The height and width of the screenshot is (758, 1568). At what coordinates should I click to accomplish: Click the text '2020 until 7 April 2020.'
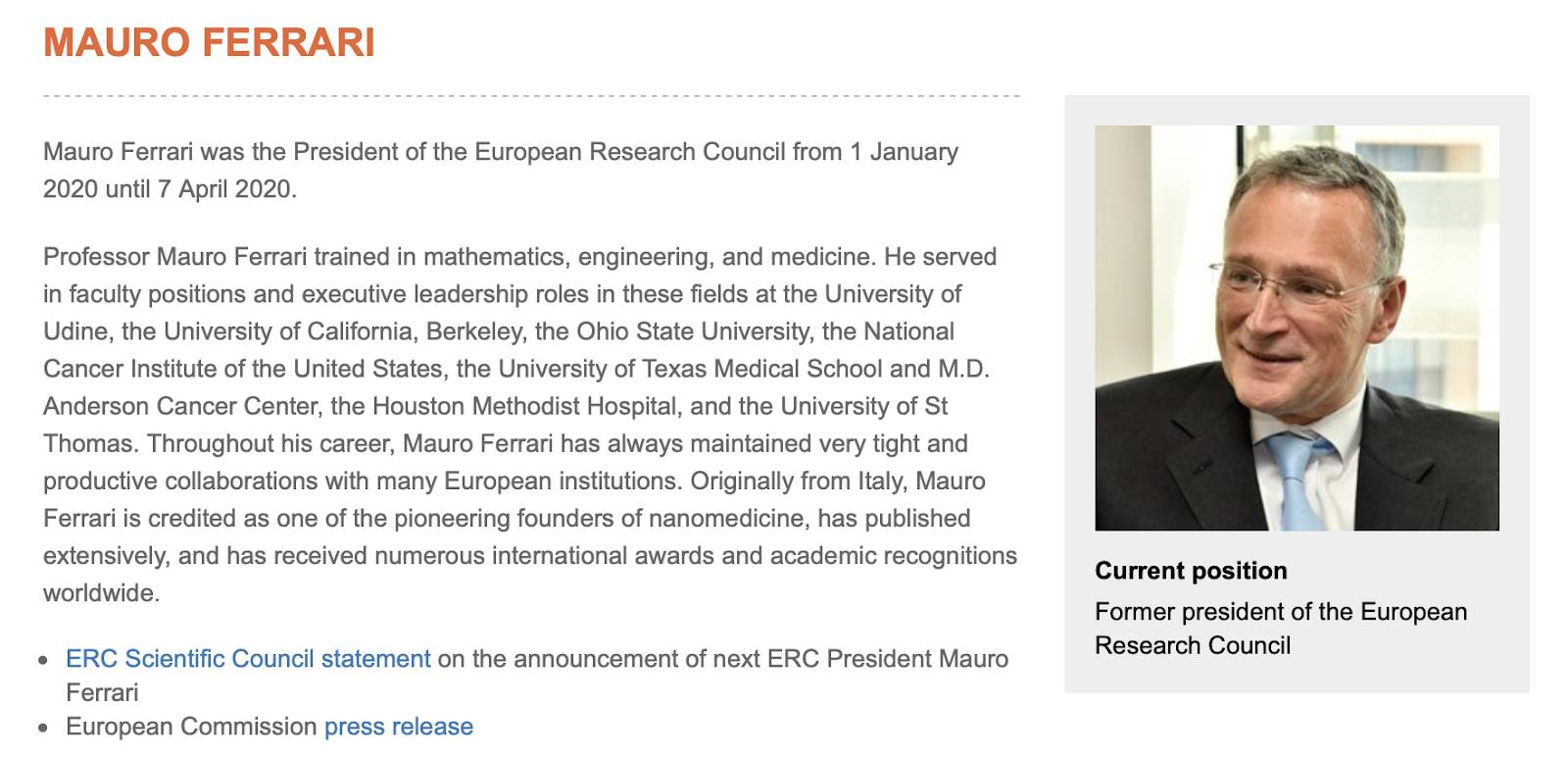[x=170, y=189]
